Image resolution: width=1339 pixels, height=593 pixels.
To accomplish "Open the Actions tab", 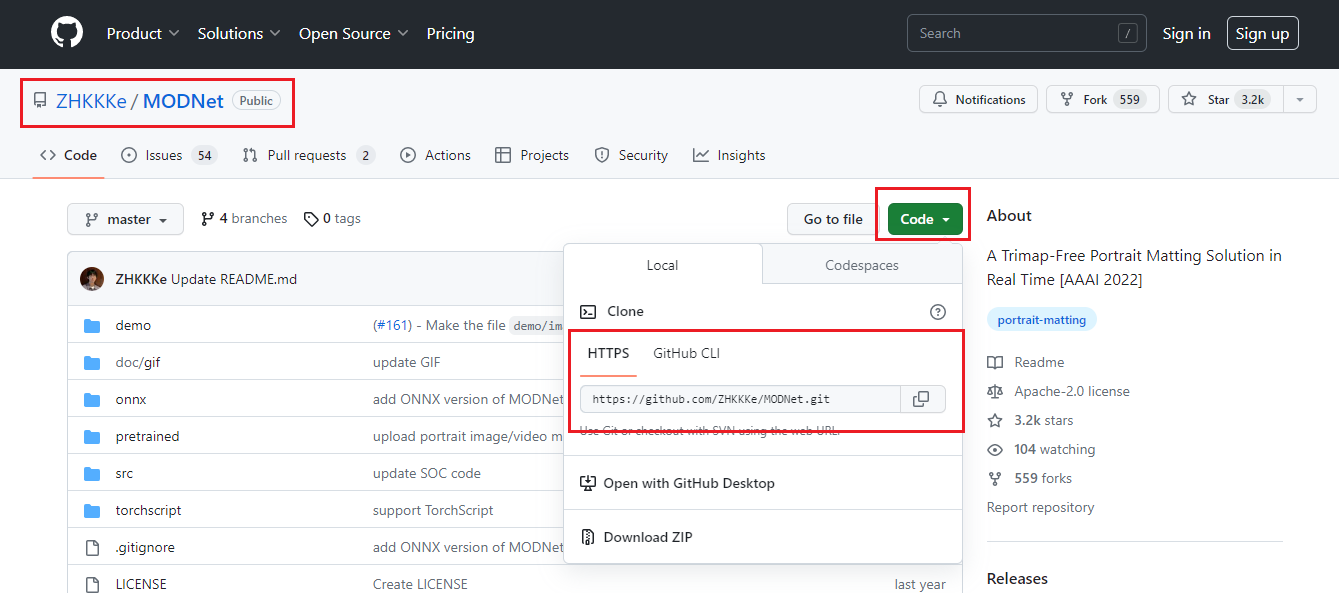I will pos(435,155).
